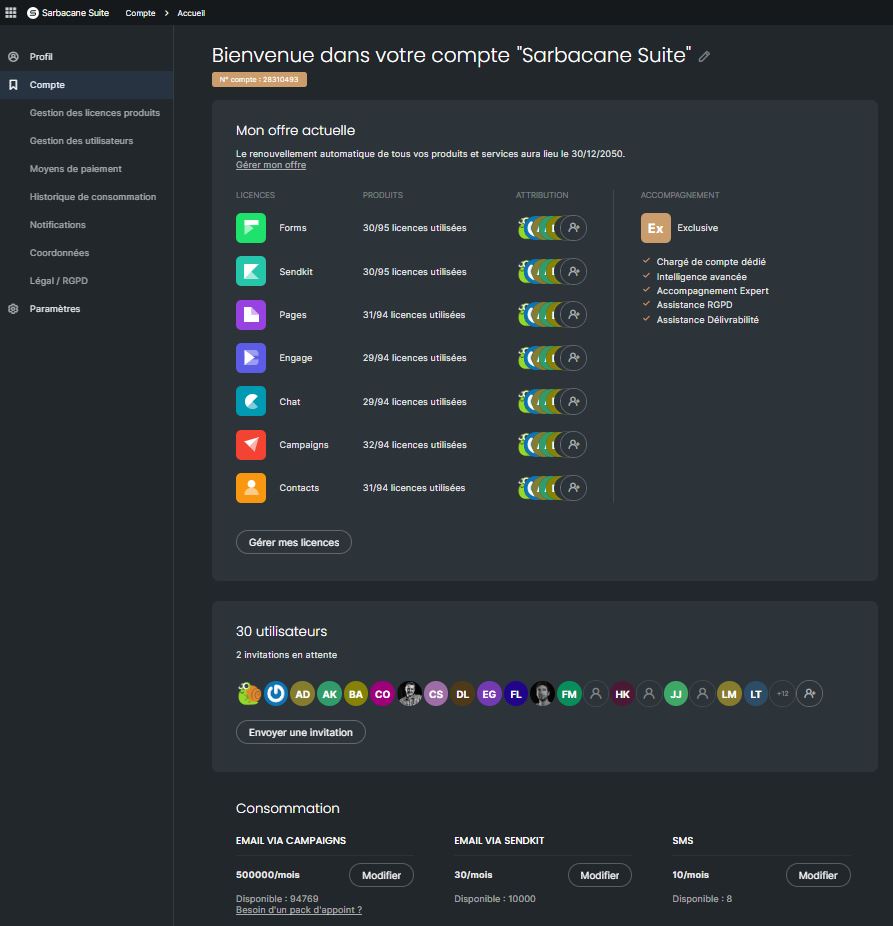Click the purple Pages product icon

coord(251,315)
